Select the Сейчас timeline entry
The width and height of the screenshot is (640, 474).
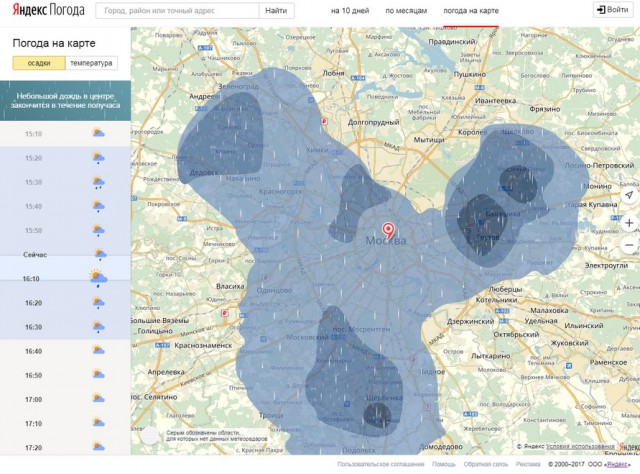[x=65, y=254]
